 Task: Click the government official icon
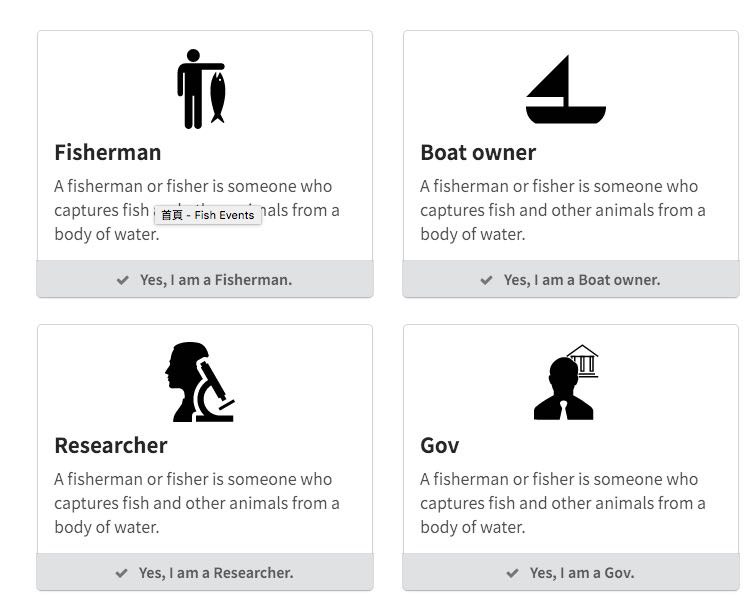[x=566, y=382]
